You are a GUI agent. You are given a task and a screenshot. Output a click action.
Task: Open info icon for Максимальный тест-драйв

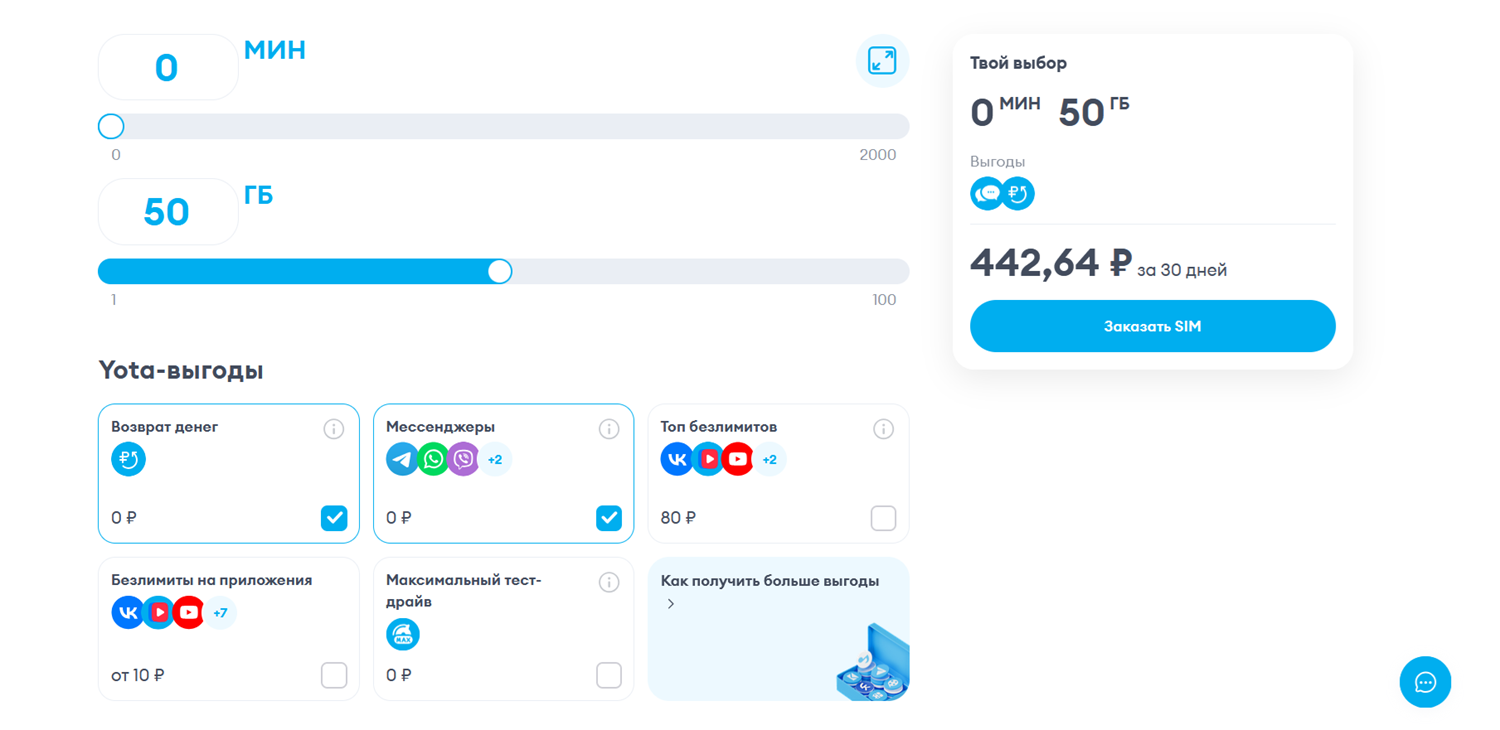(609, 582)
